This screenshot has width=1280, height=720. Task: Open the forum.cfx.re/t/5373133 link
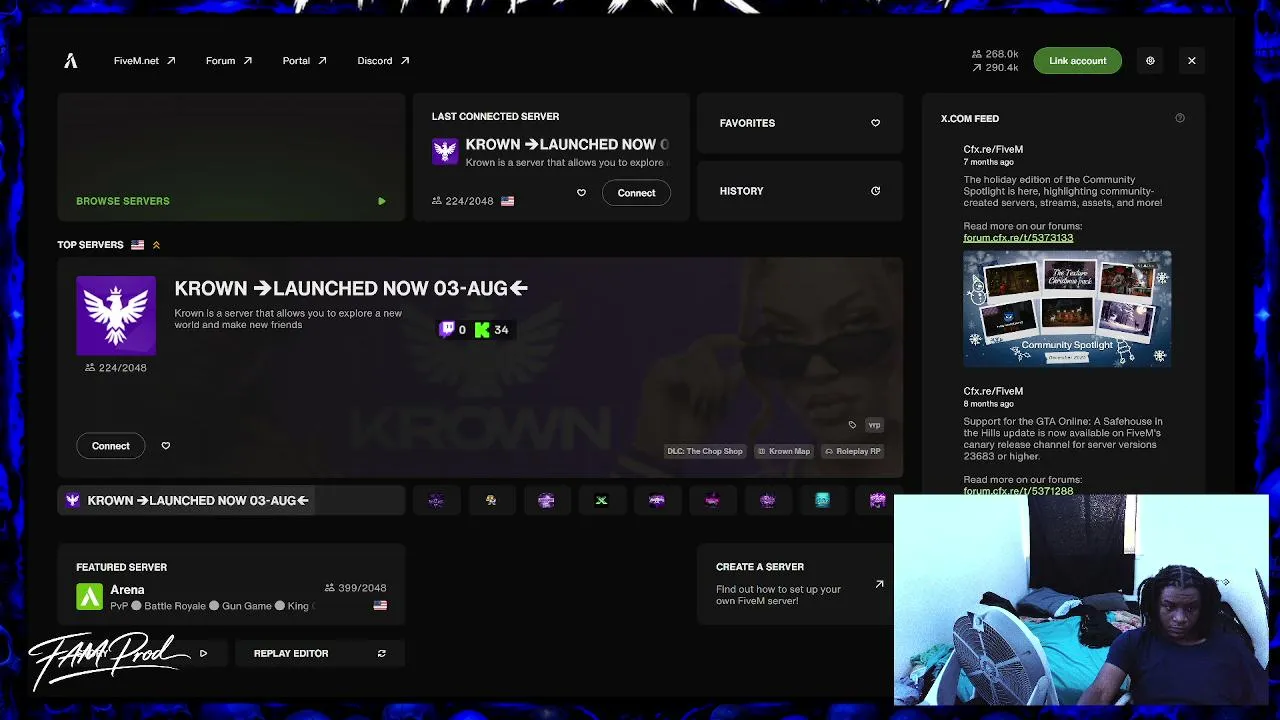coord(1018,238)
